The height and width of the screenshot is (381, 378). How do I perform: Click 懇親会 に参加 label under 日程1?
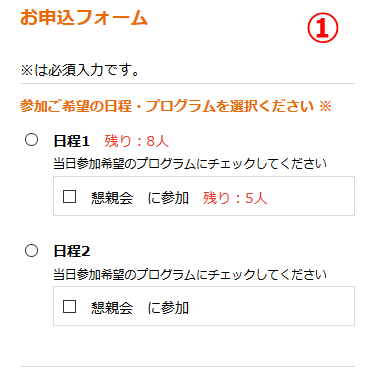click(x=140, y=198)
